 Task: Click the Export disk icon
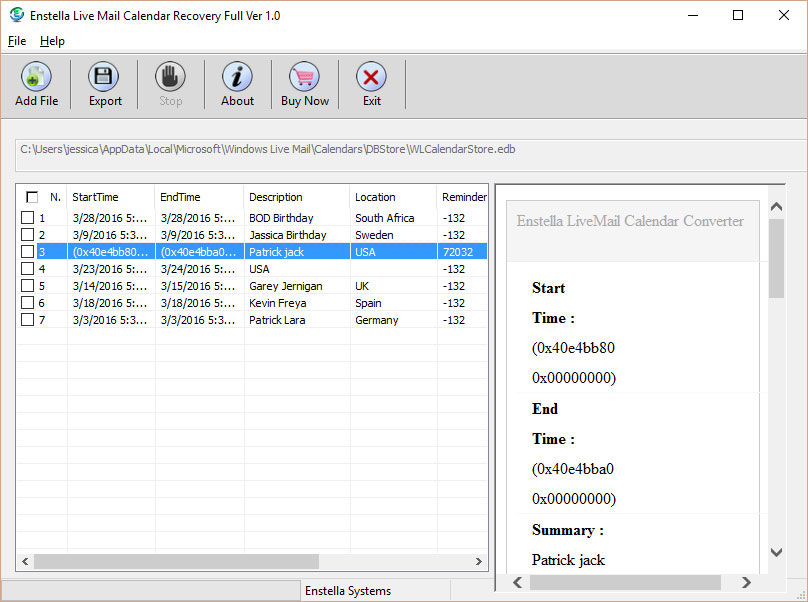coord(104,78)
